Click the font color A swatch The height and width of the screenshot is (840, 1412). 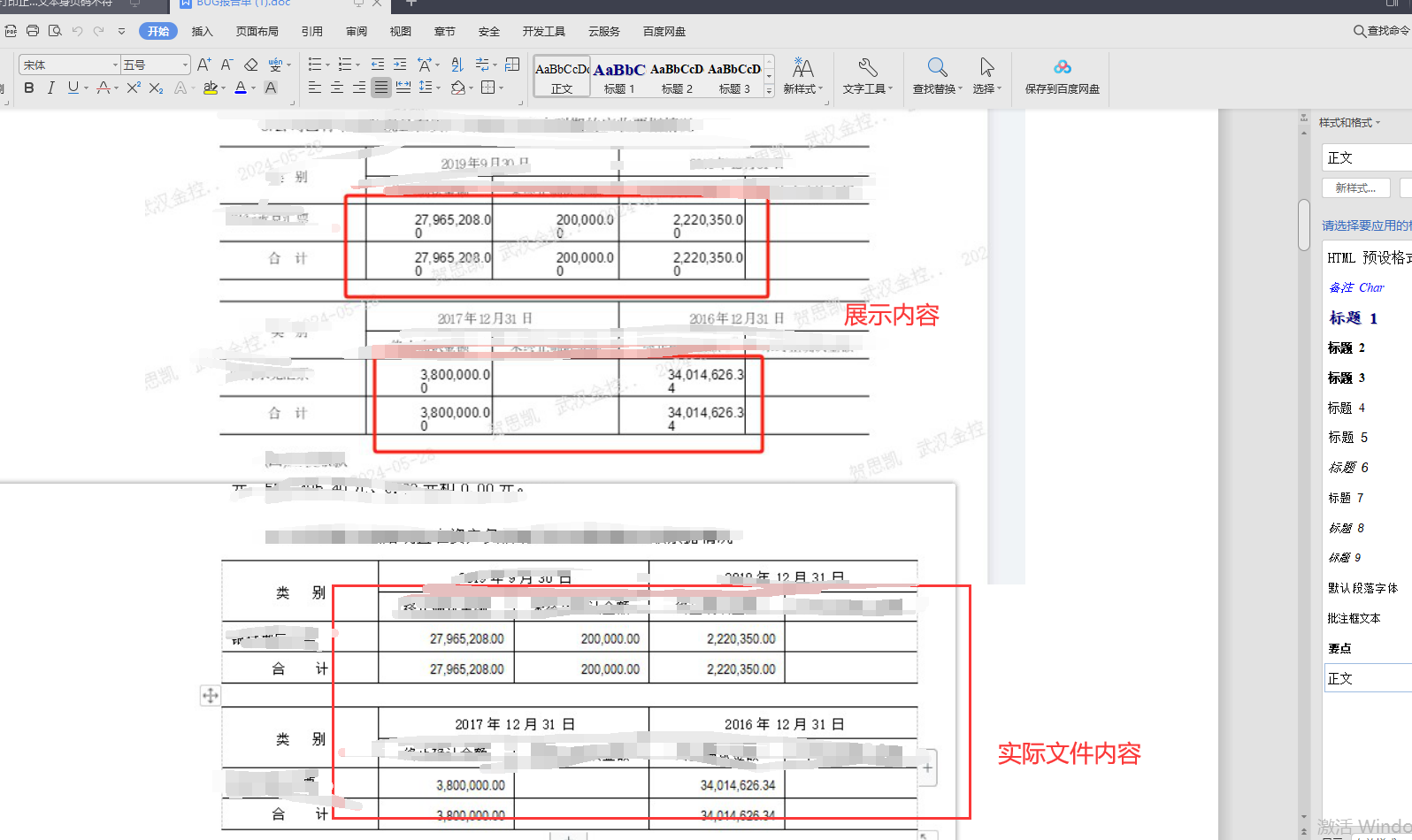pyautogui.click(x=241, y=88)
